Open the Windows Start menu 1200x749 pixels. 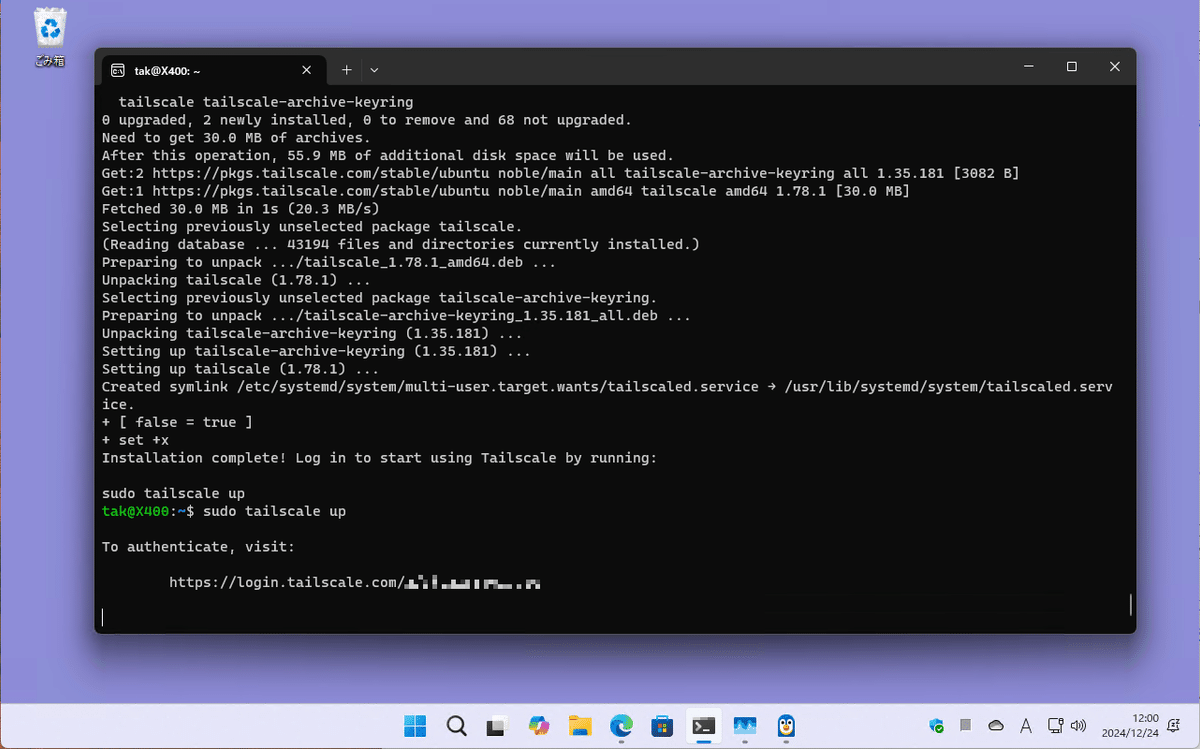(414, 726)
